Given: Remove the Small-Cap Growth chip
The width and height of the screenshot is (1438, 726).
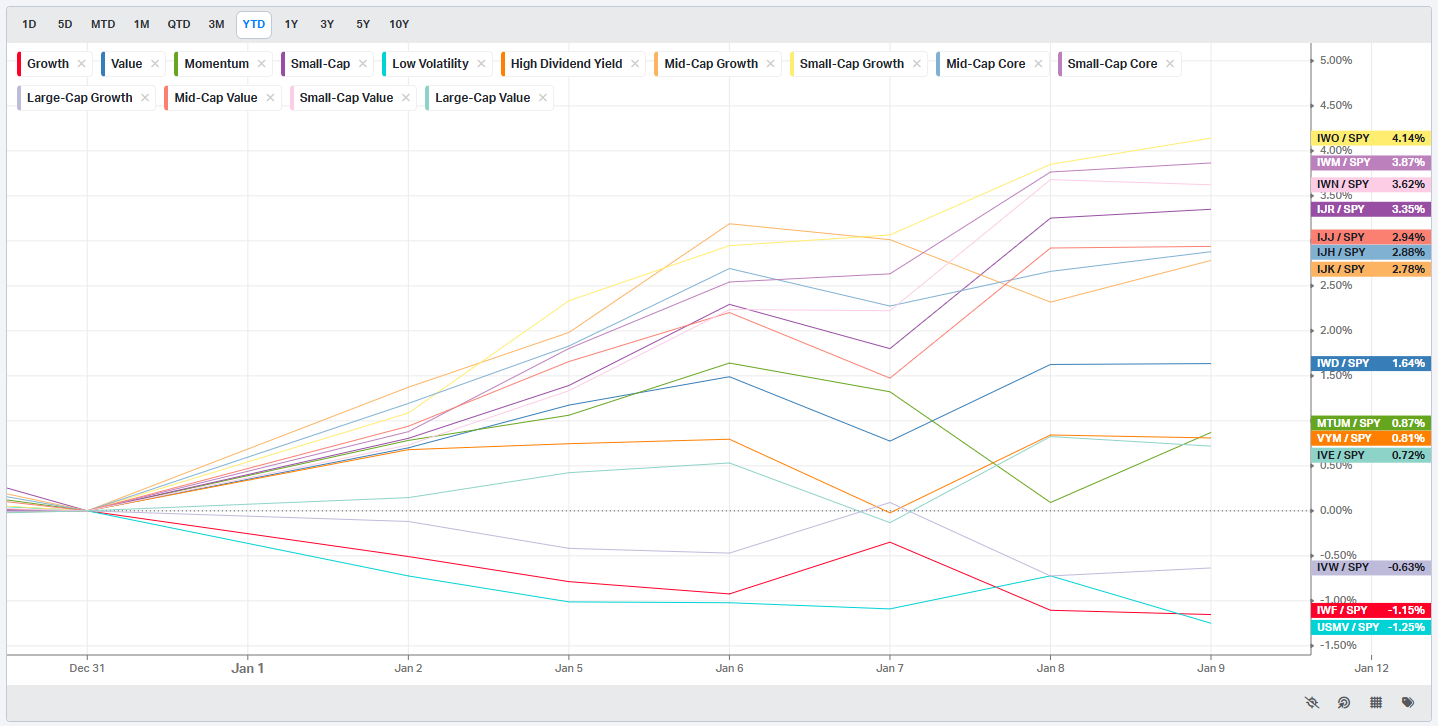Looking at the screenshot, I should [x=917, y=64].
